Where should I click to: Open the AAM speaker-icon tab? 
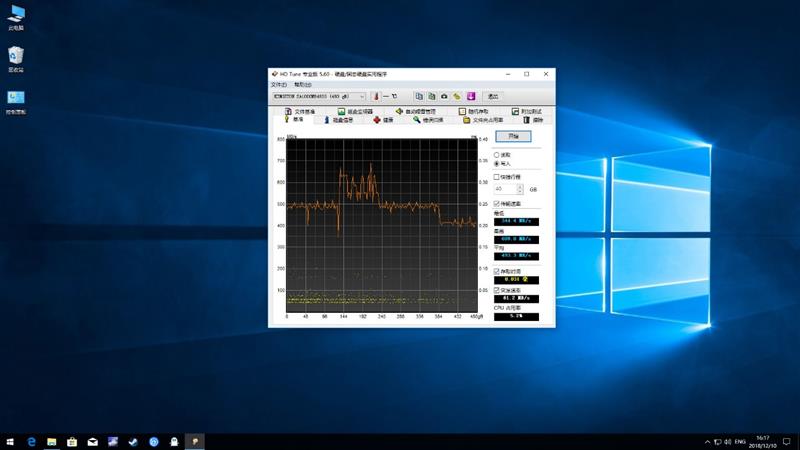pos(416,111)
